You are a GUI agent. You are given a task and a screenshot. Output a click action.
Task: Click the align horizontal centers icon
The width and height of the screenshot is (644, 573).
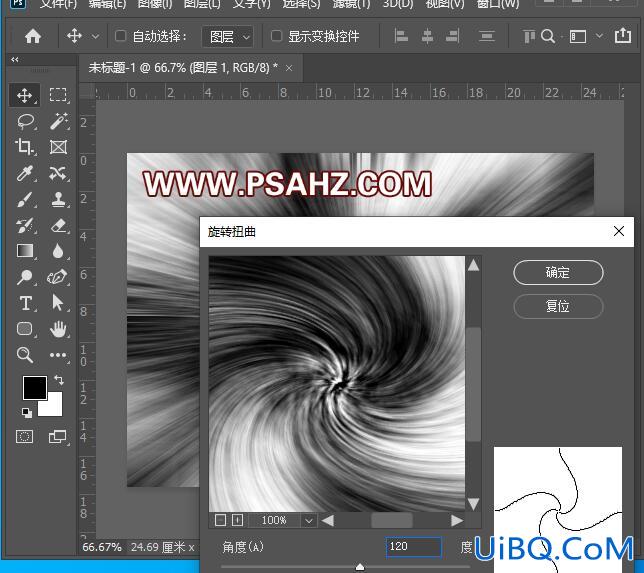[427, 37]
